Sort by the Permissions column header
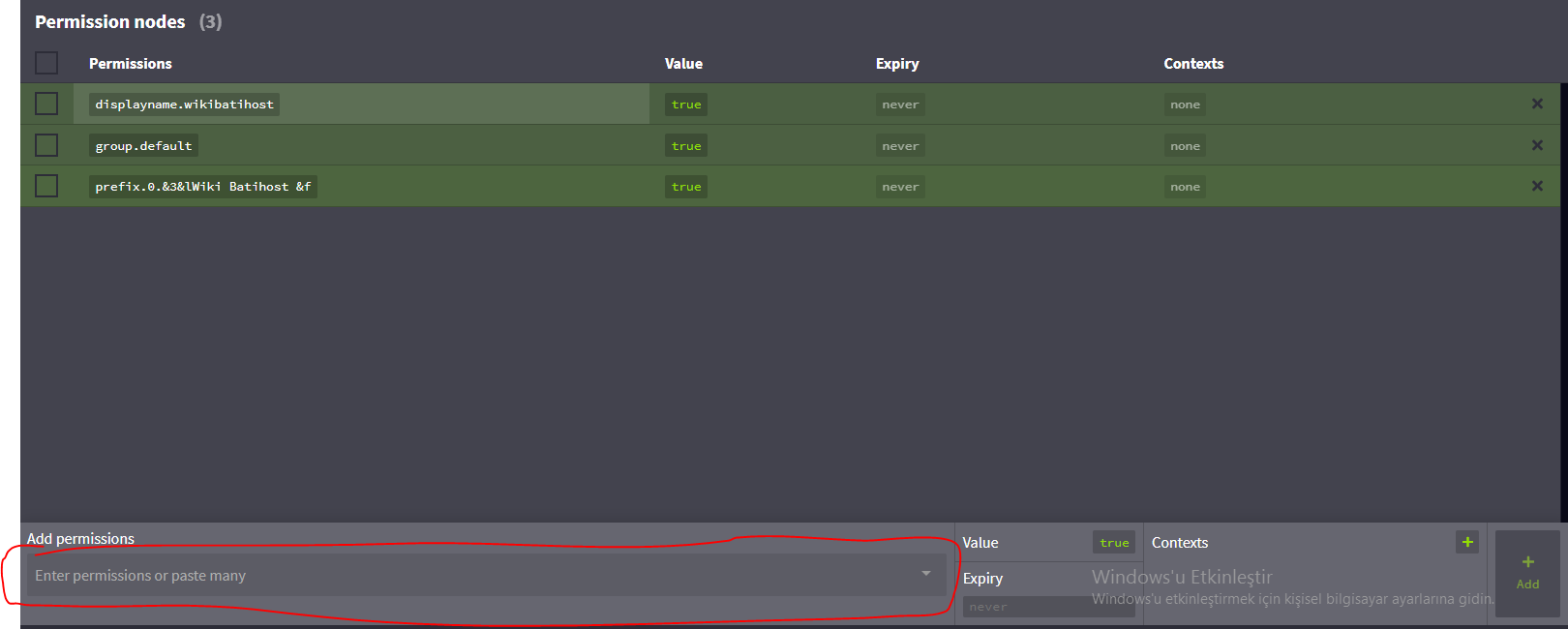The height and width of the screenshot is (629, 1568). (130, 64)
